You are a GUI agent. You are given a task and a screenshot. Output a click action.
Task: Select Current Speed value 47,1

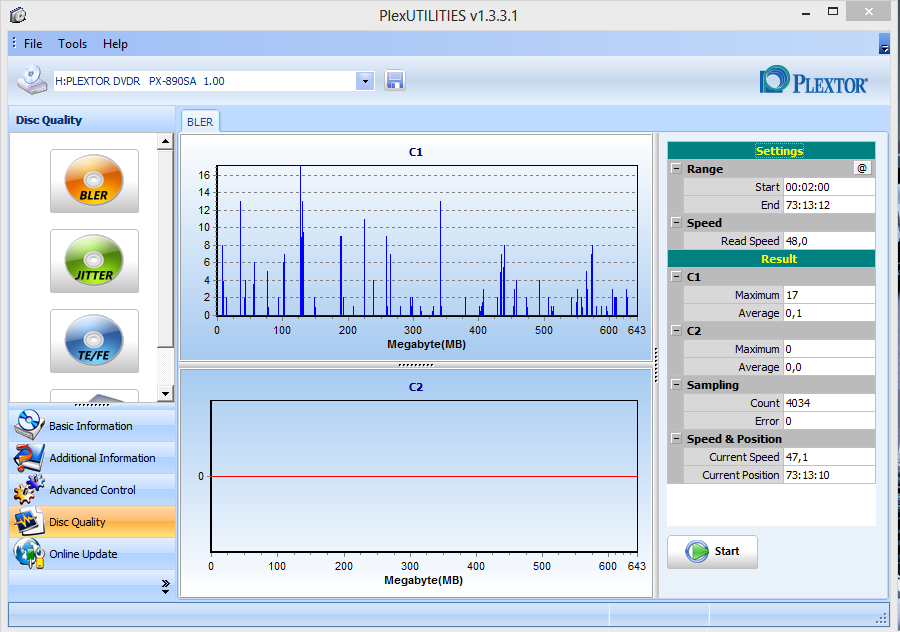pyautogui.click(x=829, y=457)
